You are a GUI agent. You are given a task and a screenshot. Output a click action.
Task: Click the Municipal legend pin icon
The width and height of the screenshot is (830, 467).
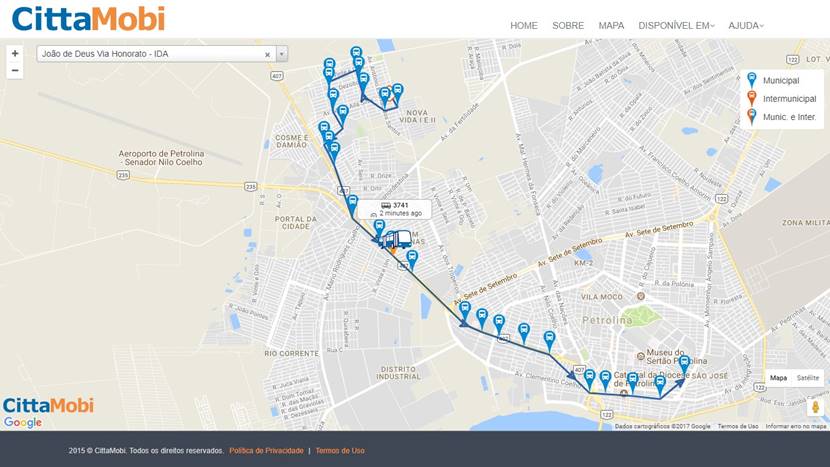(x=752, y=80)
